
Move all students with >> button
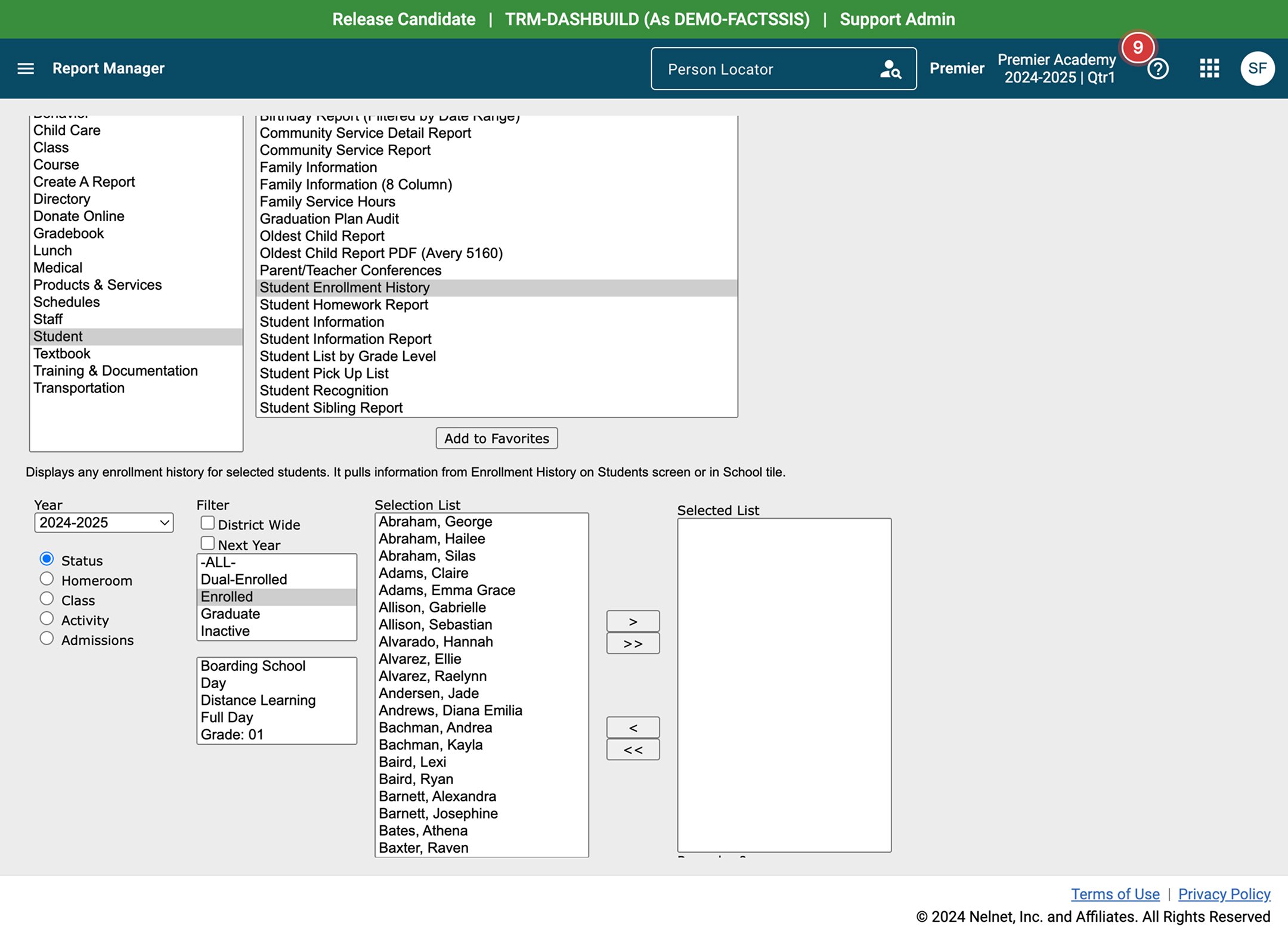(633, 643)
